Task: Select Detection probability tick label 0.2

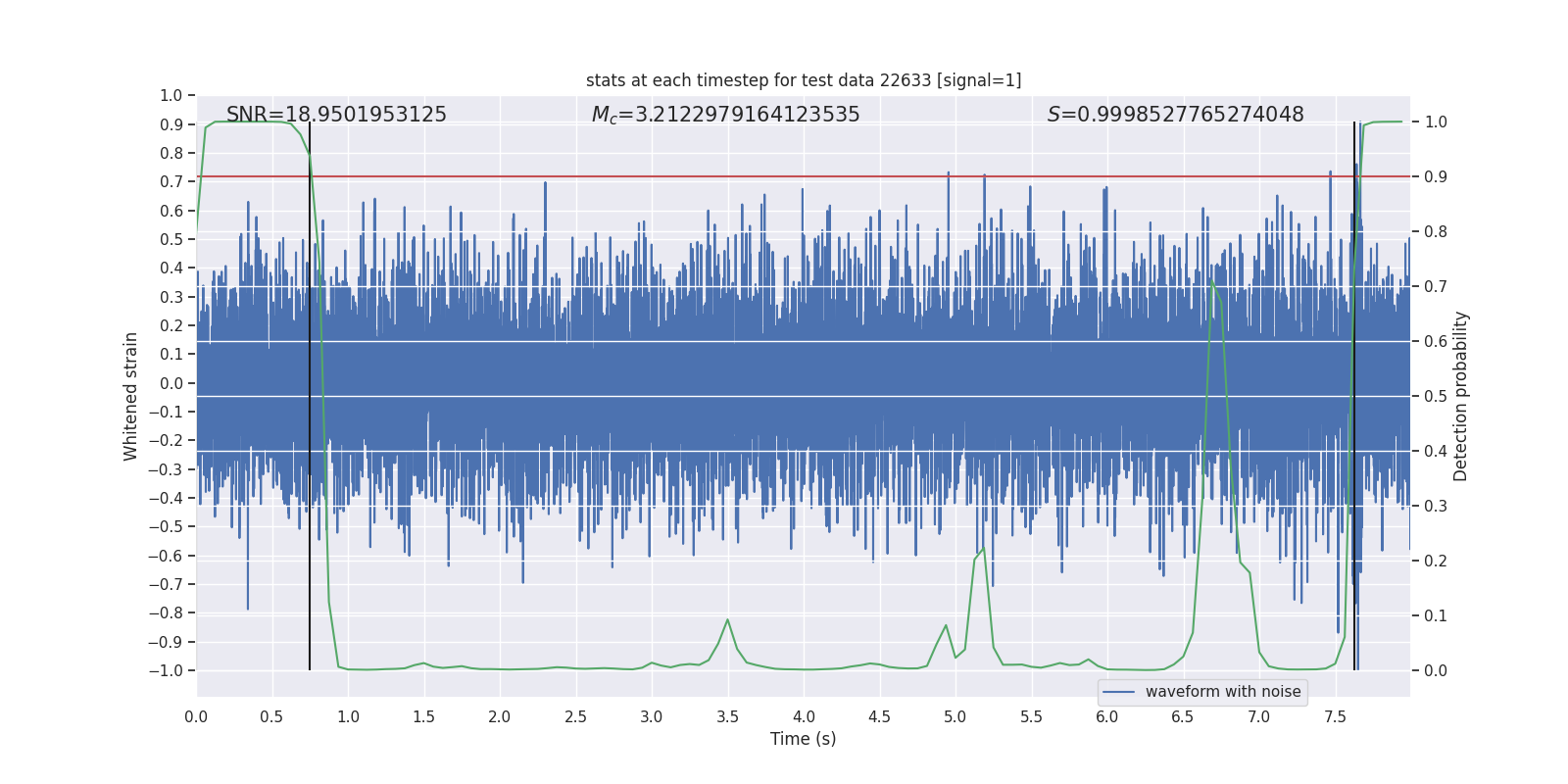Action: click(x=1436, y=562)
